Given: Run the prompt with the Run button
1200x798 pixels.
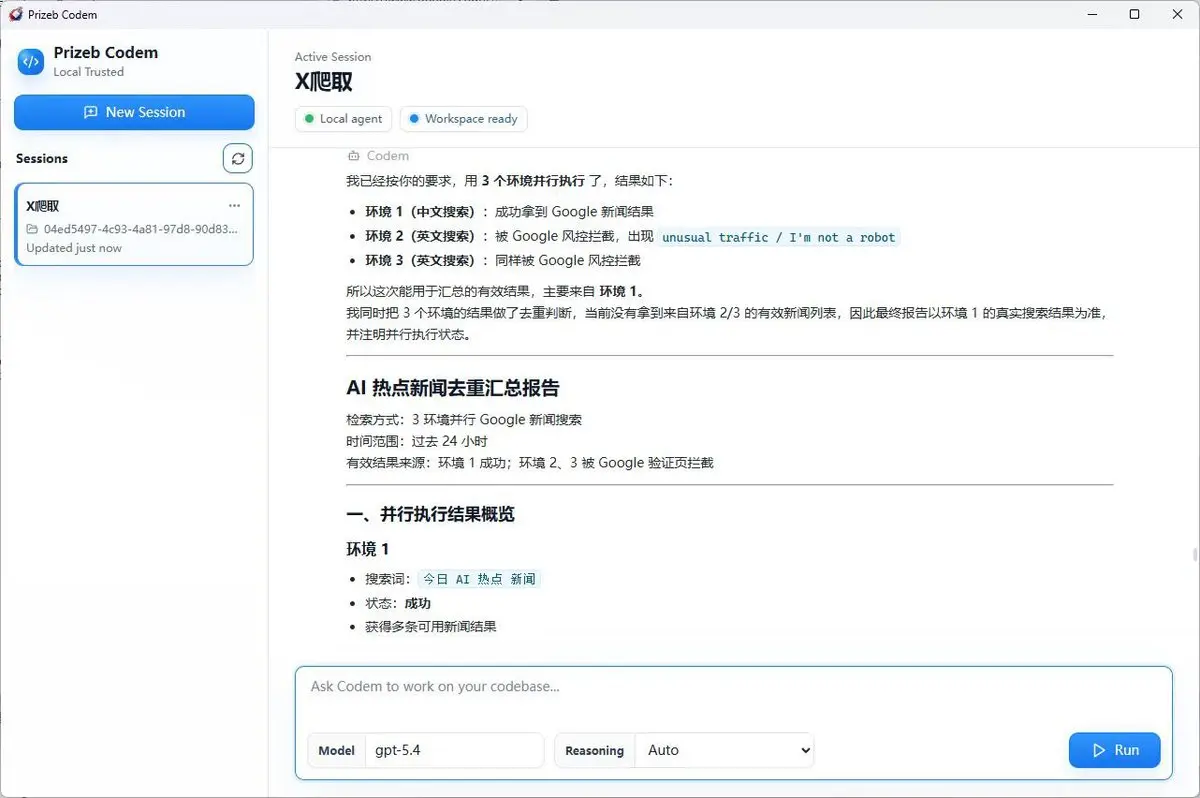Looking at the screenshot, I should 1114,750.
